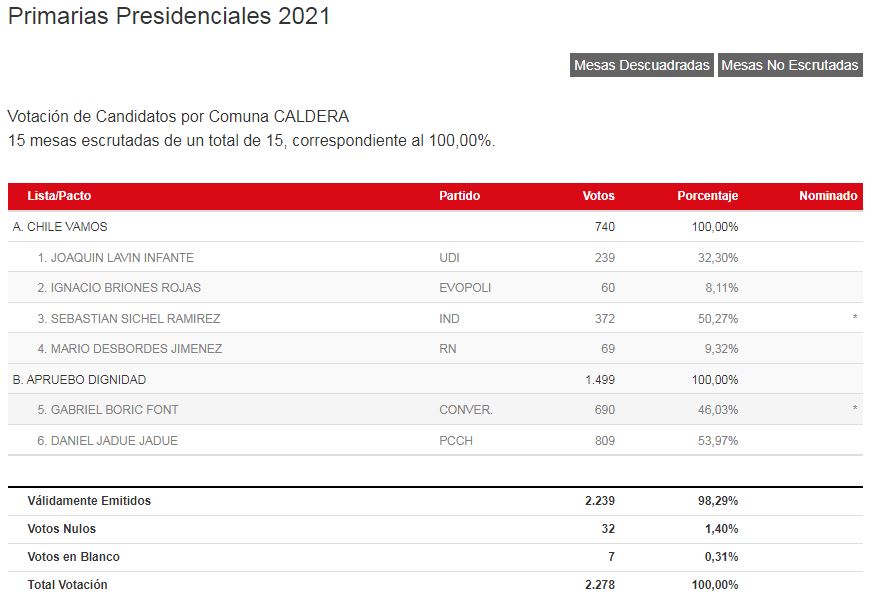Click Daniel Jadue Jadue row
Screen dimensions: 874x607
[x=435, y=440]
